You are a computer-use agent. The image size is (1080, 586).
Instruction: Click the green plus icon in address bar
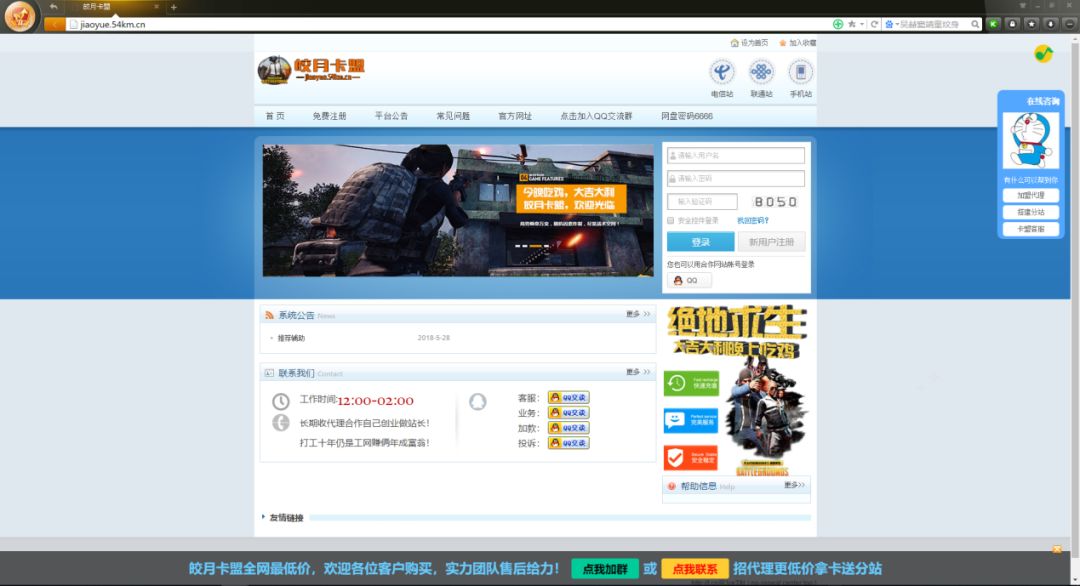[838, 24]
